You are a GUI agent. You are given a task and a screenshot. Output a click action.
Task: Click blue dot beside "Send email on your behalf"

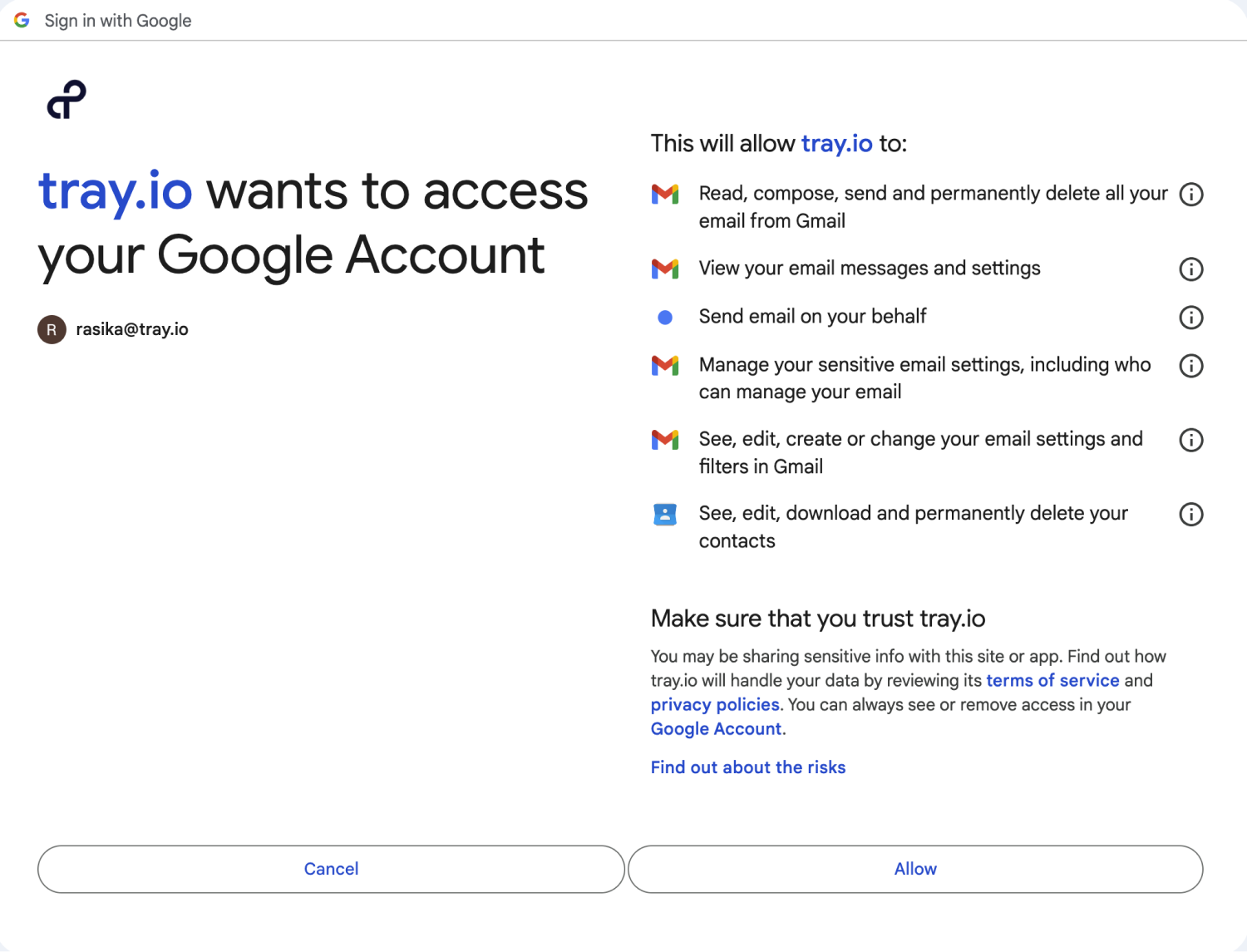point(665,318)
